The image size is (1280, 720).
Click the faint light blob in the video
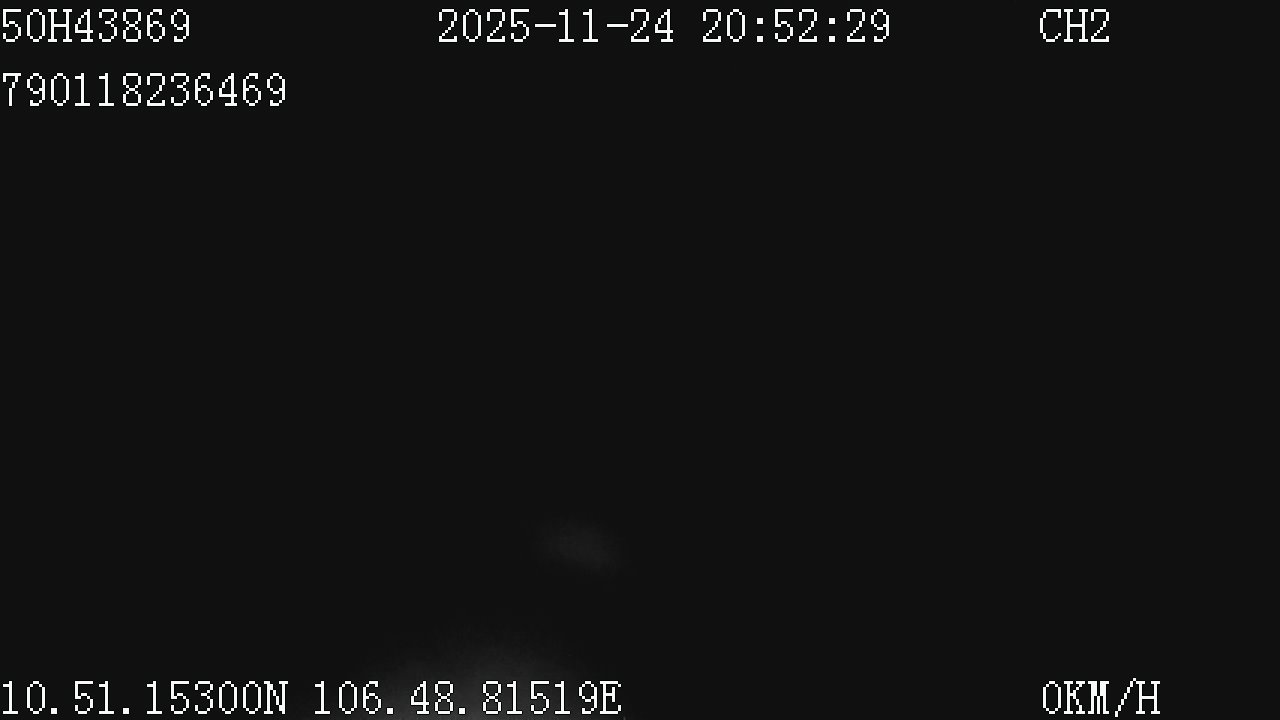pos(582,546)
